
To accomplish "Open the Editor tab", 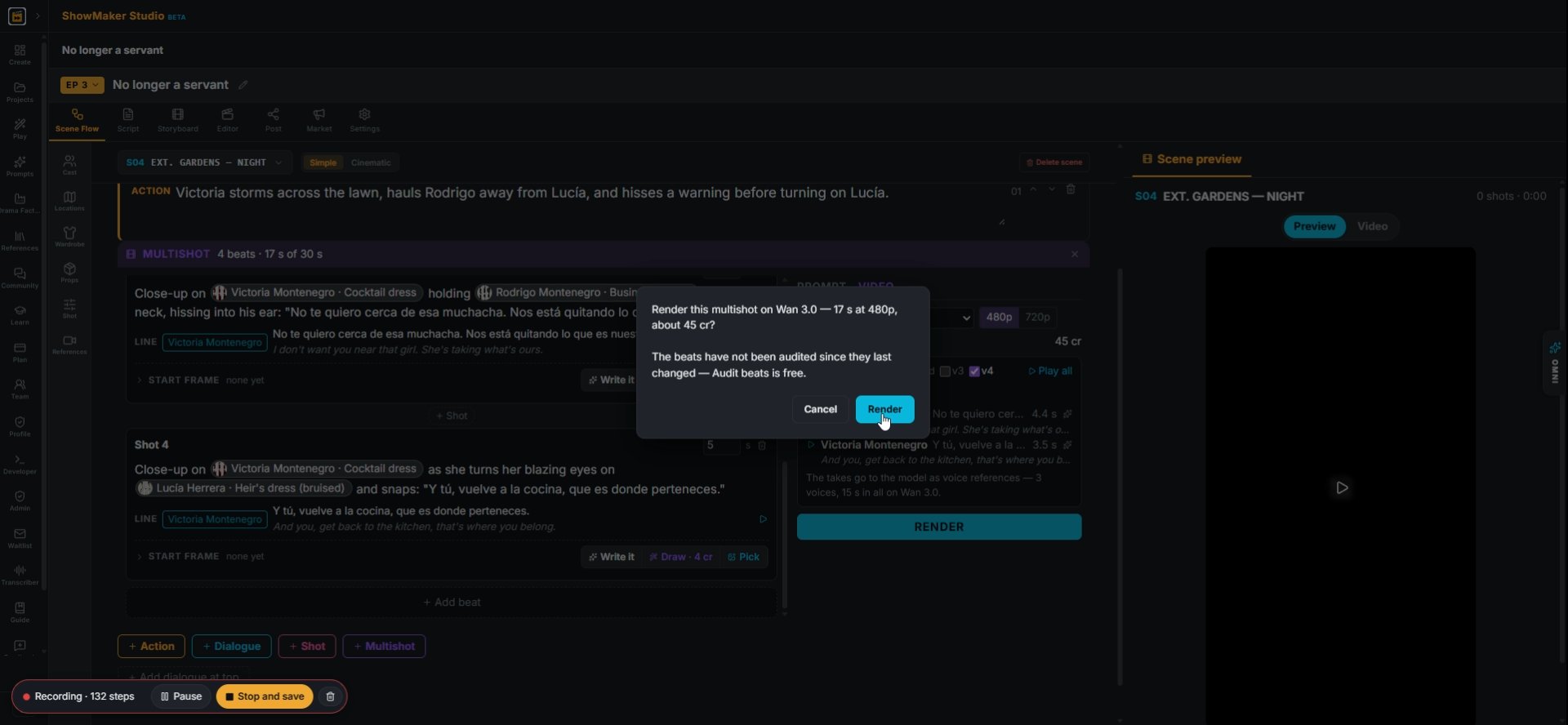I will 227,120.
